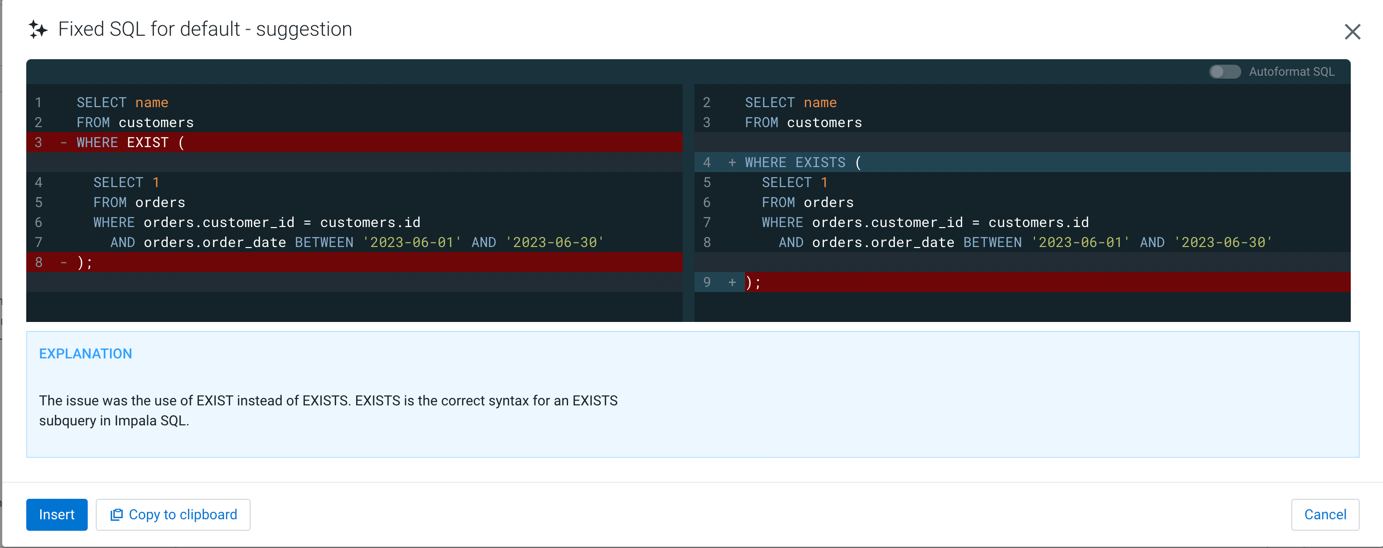Viewport: 1383px width, 548px height.
Task: Click the minus marker on removed line 3
Action: [x=63, y=143]
